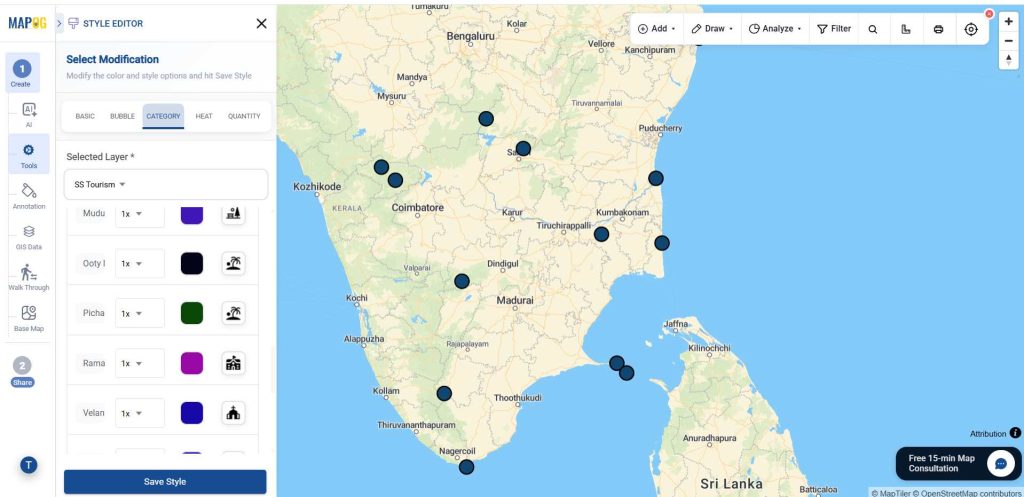Click the Velan category label
The image size is (1024, 497).
(93, 413)
